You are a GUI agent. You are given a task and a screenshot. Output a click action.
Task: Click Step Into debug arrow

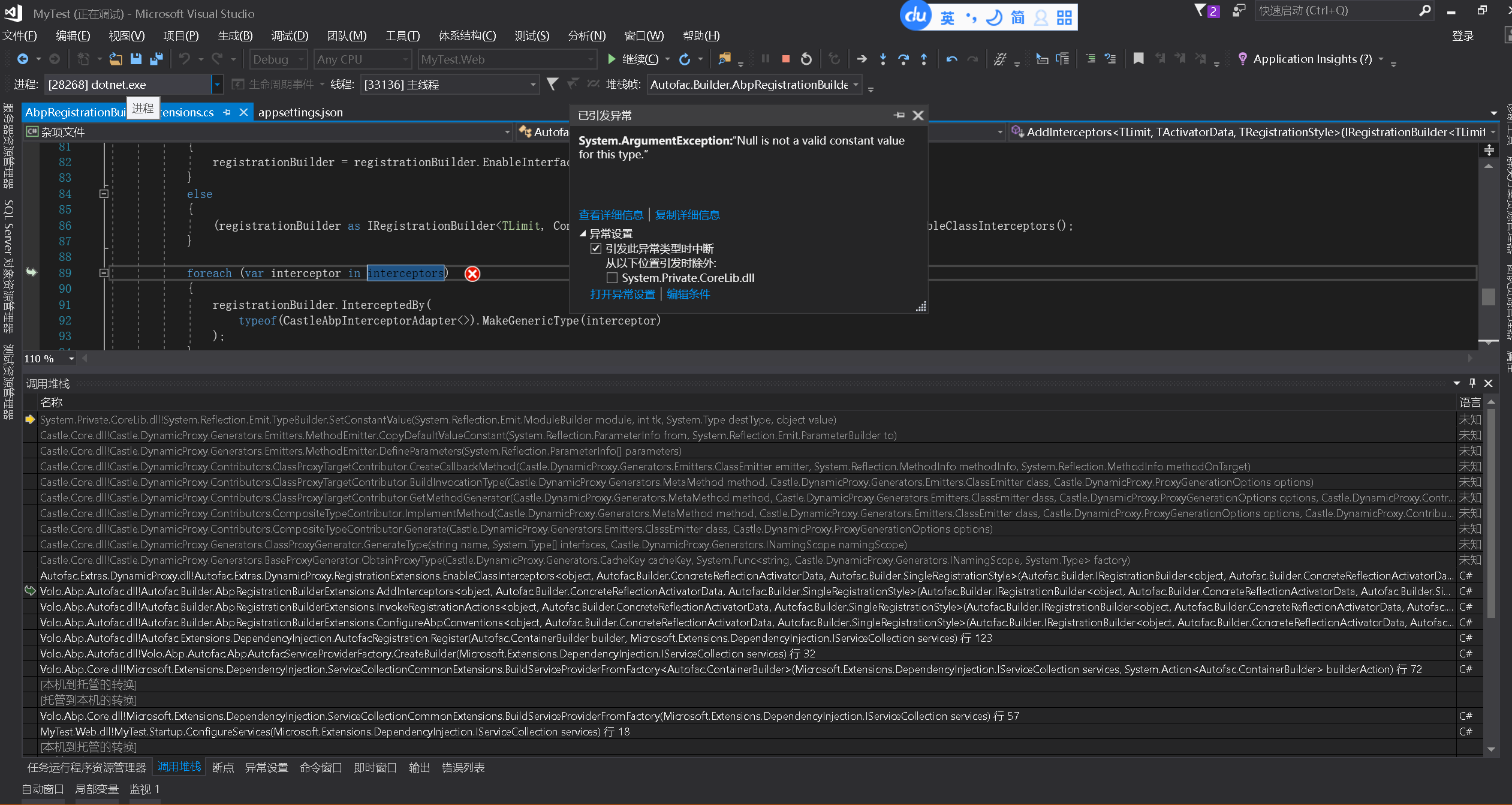883,59
